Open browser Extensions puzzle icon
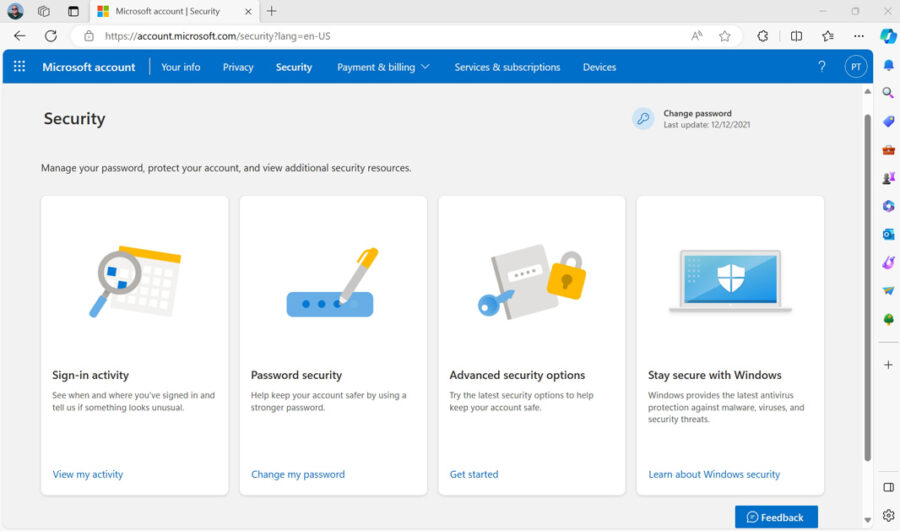The image size is (900, 531). click(x=762, y=36)
